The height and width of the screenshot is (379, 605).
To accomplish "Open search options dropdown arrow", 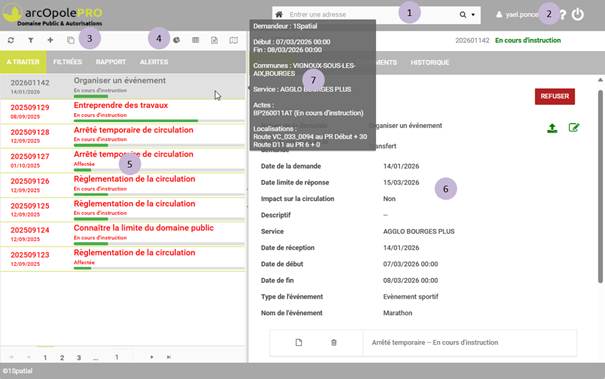I will 473,15.
